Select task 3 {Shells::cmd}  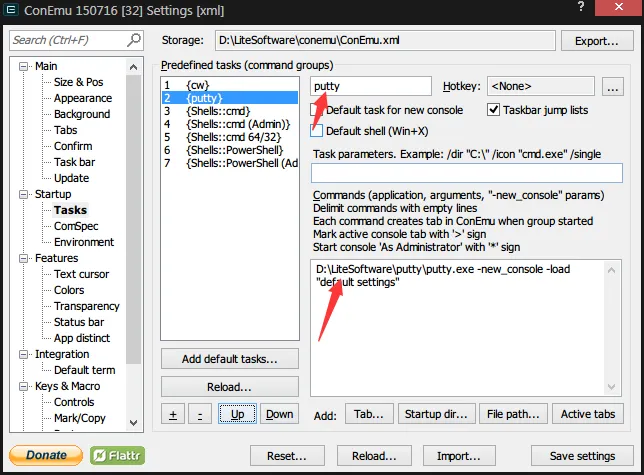point(230,111)
